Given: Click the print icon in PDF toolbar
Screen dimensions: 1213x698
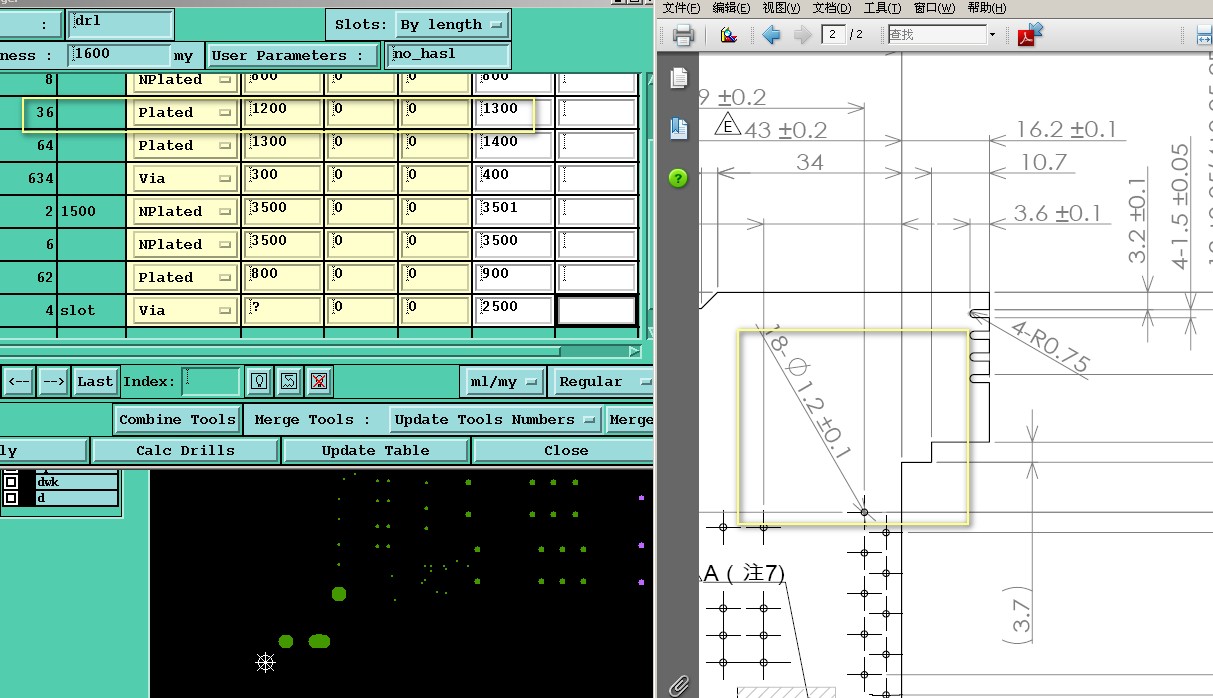Looking at the screenshot, I should pos(683,36).
